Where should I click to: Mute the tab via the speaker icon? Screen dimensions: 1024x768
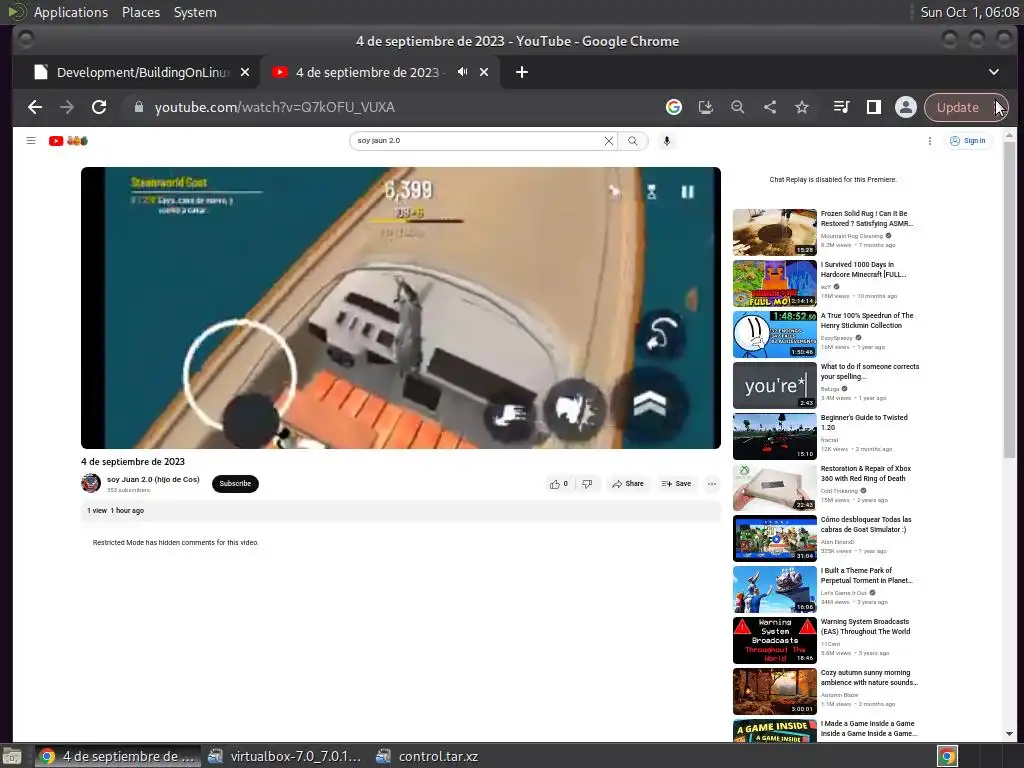pyautogui.click(x=462, y=72)
